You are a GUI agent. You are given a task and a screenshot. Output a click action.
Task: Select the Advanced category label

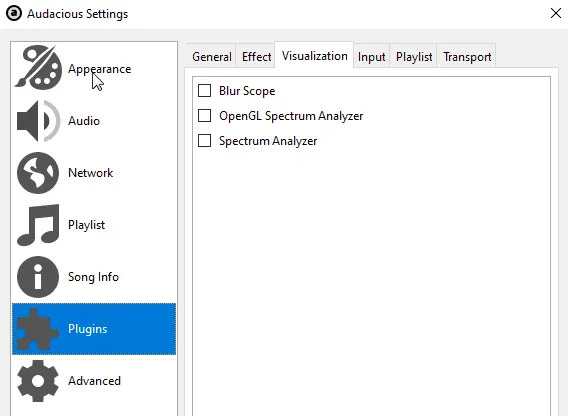(94, 381)
